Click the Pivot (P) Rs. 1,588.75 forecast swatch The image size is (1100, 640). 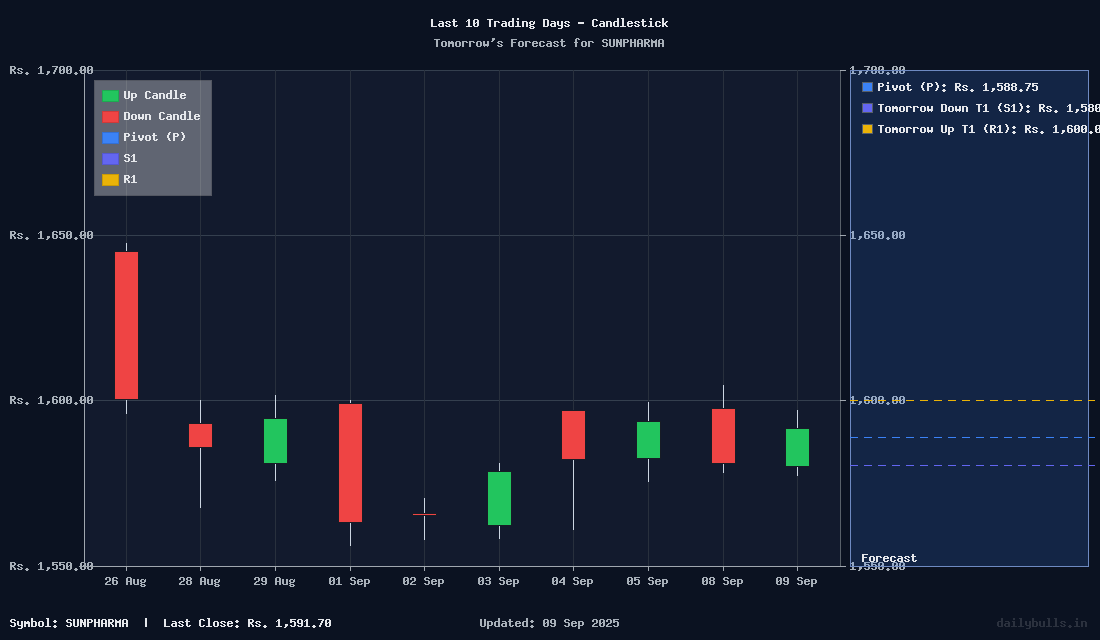click(867, 87)
